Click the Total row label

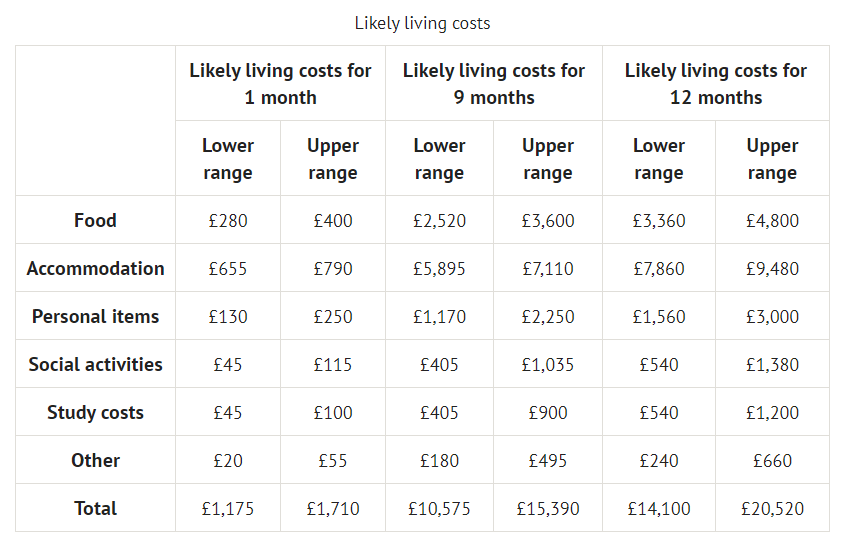pos(95,508)
